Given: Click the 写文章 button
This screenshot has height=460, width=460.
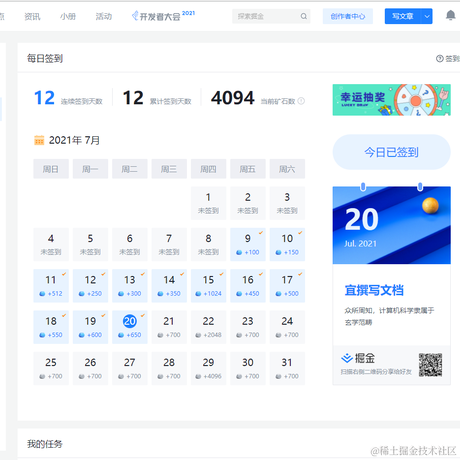Looking at the screenshot, I should tap(403, 16).
